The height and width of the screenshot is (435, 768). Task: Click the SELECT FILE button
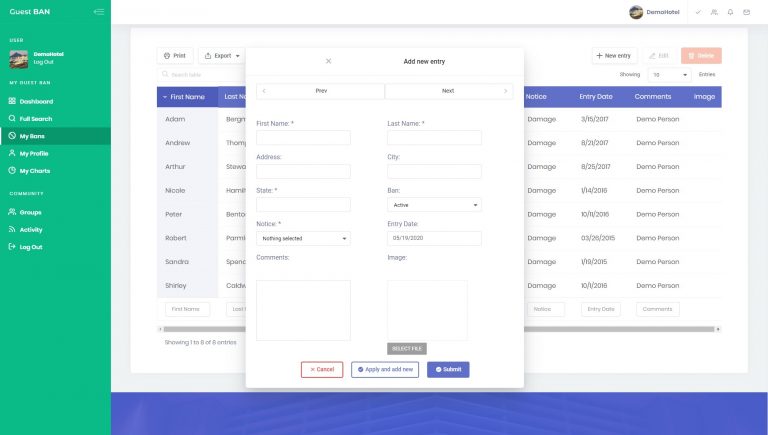(407, 348)
